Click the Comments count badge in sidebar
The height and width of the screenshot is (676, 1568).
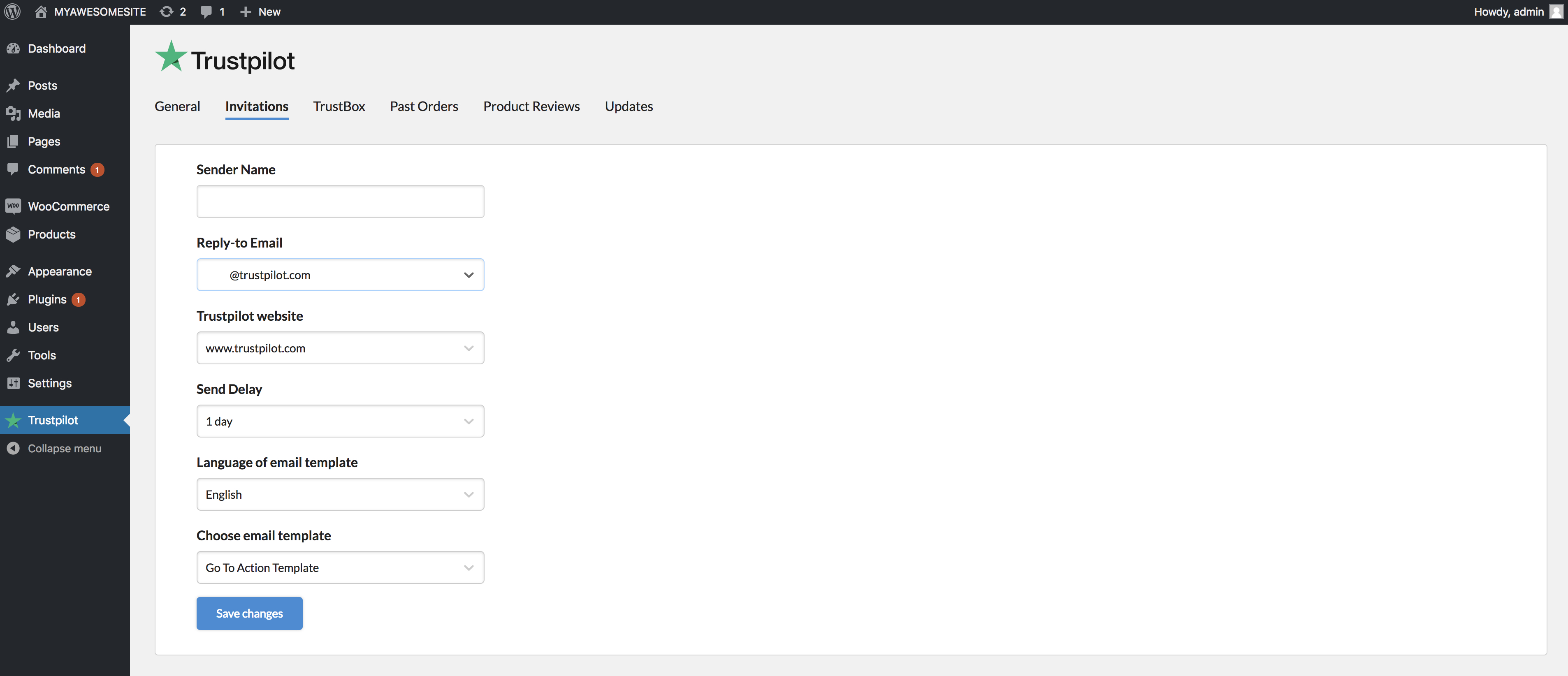click(x=97, y=170)
